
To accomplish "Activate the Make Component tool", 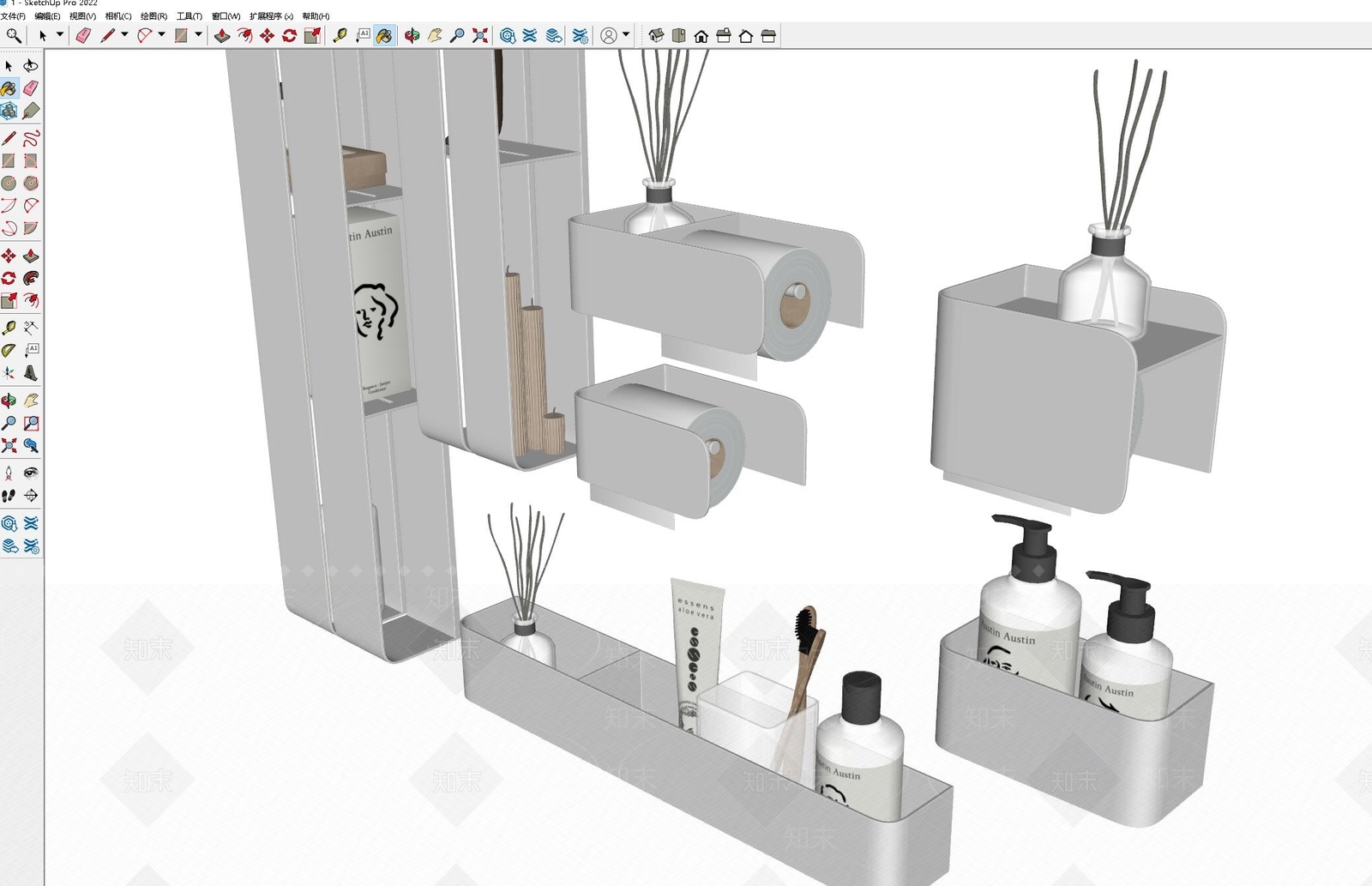I will point(9,111).
